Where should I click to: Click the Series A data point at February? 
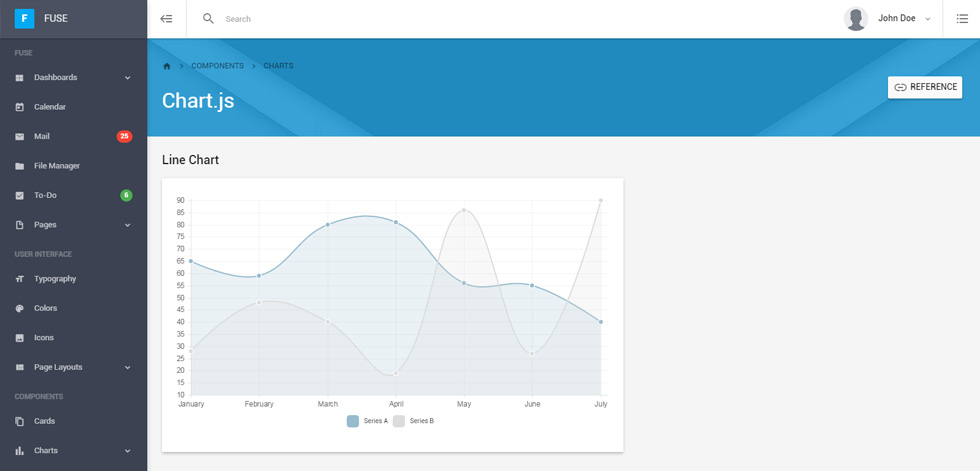259,275
